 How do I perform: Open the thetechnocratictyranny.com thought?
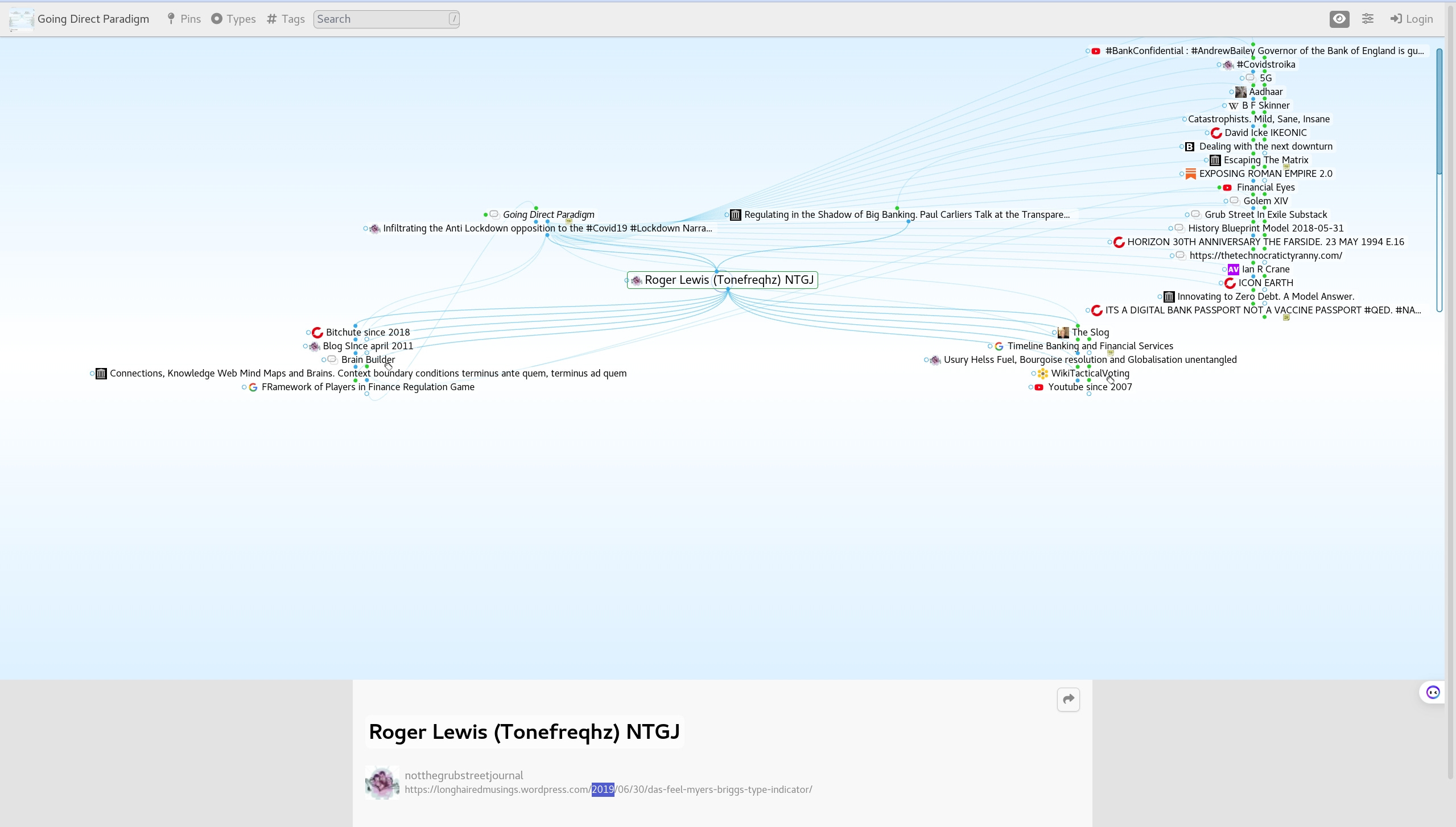point(1265,255)
